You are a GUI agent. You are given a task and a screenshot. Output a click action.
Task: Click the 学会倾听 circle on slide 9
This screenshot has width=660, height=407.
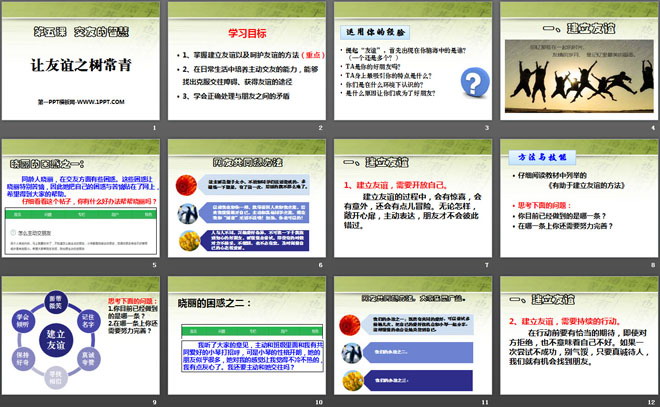(x=23, y=320)
